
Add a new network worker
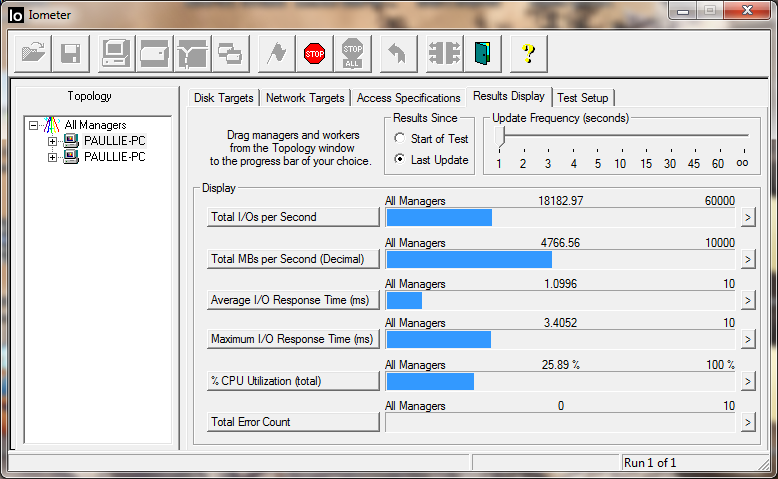[x=193, y=53]
